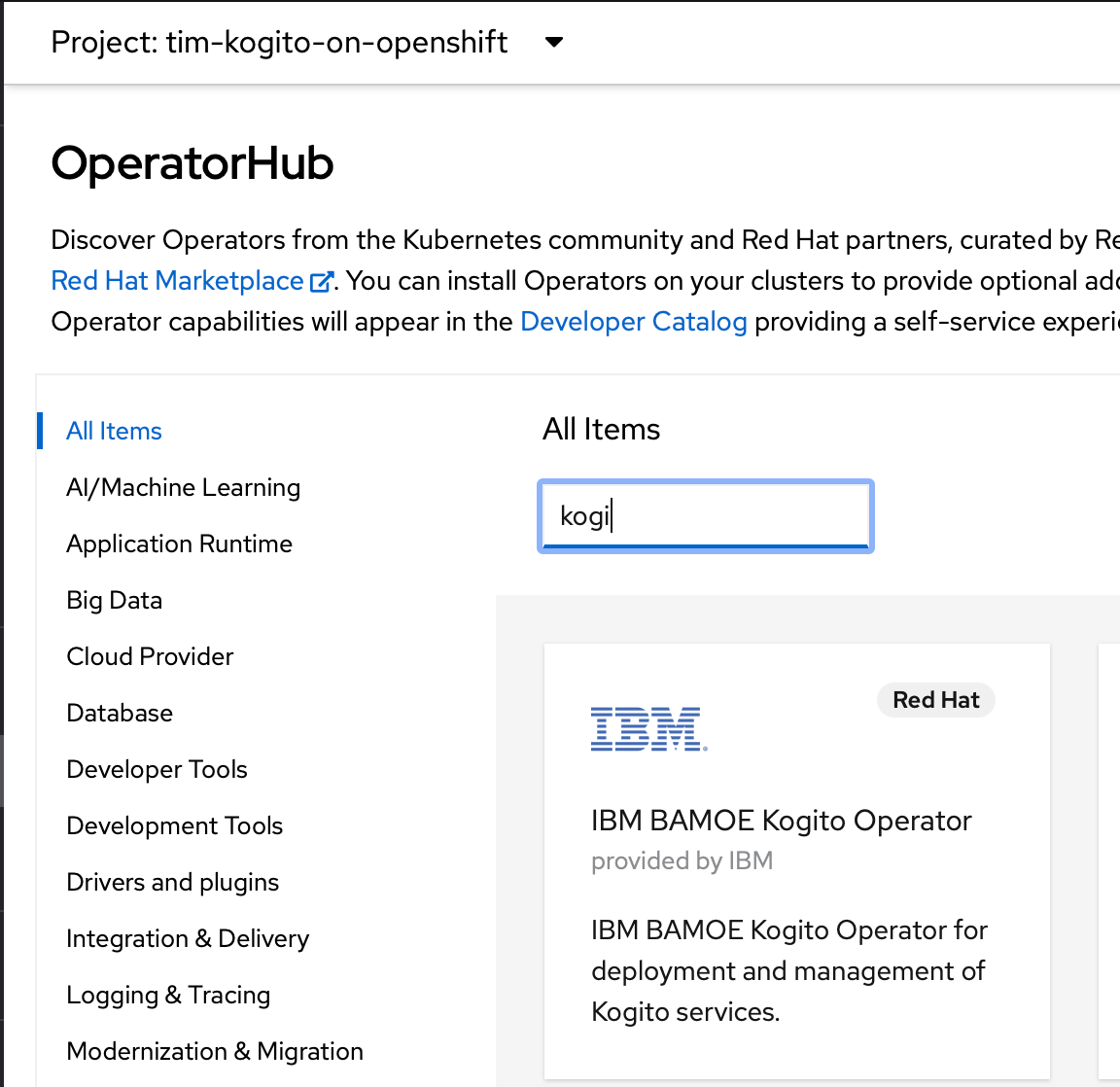Select the Big Data category

115,600
